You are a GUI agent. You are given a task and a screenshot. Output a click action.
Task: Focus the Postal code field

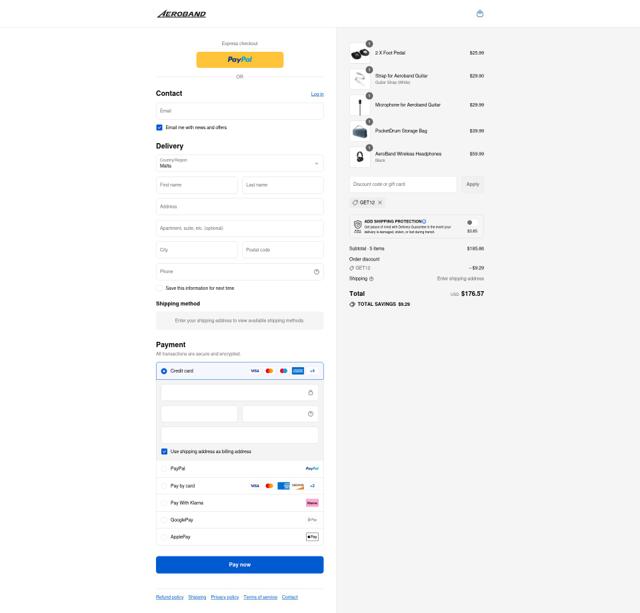click(283, 250)
